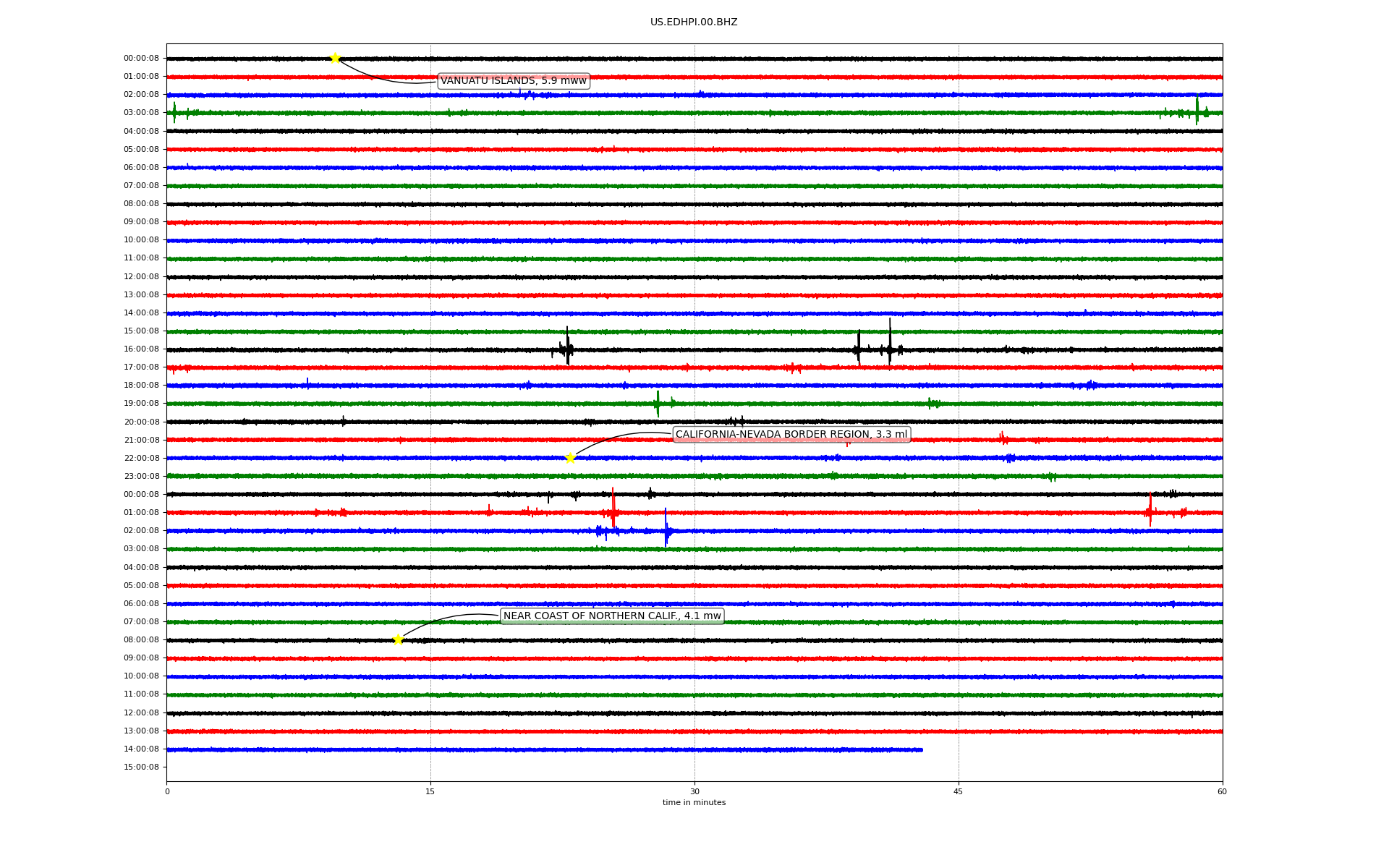Screen dimensions: 1389x868
Task: Click the CALIFORNIA-NEVADA BORDER REGION 3.3 ml label
Action: point(791,434)
